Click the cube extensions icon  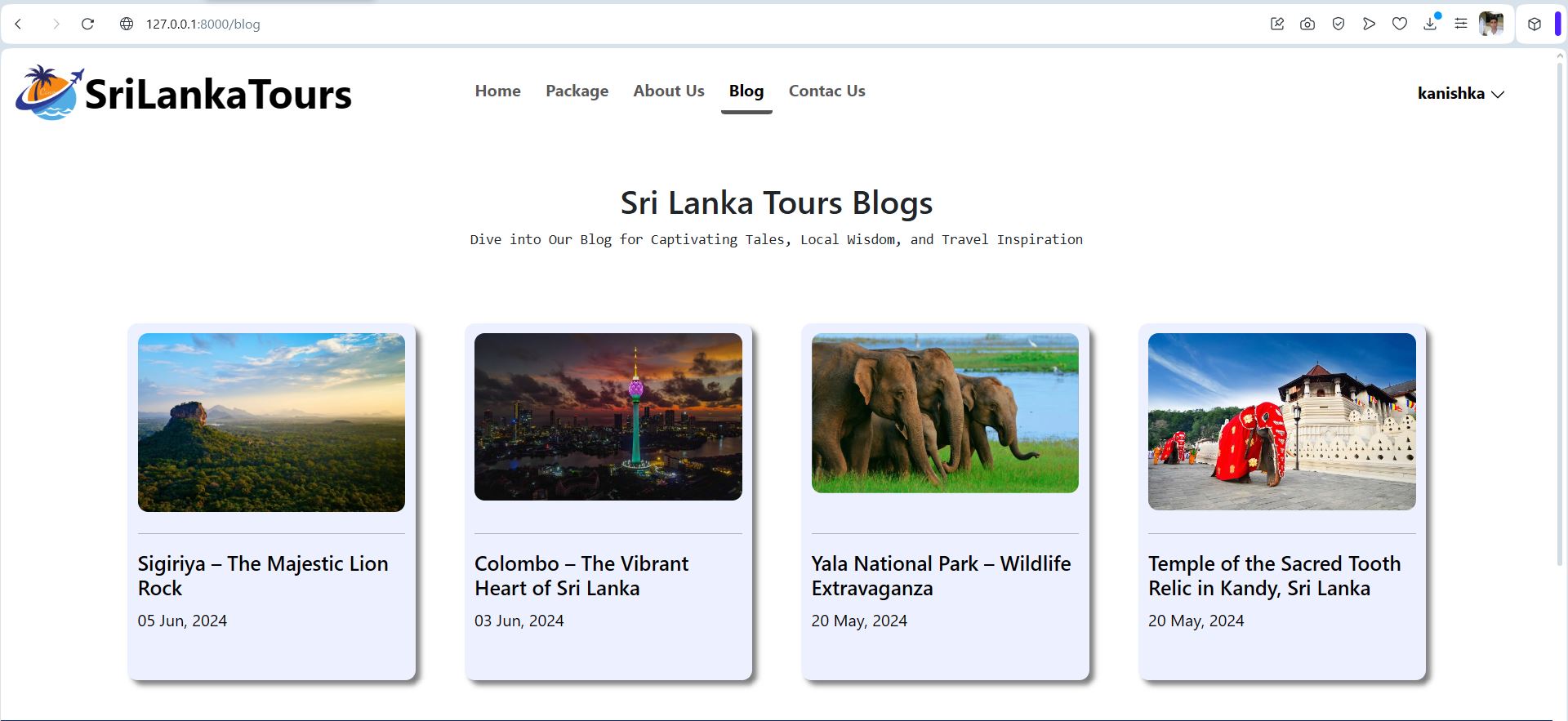1535,24
